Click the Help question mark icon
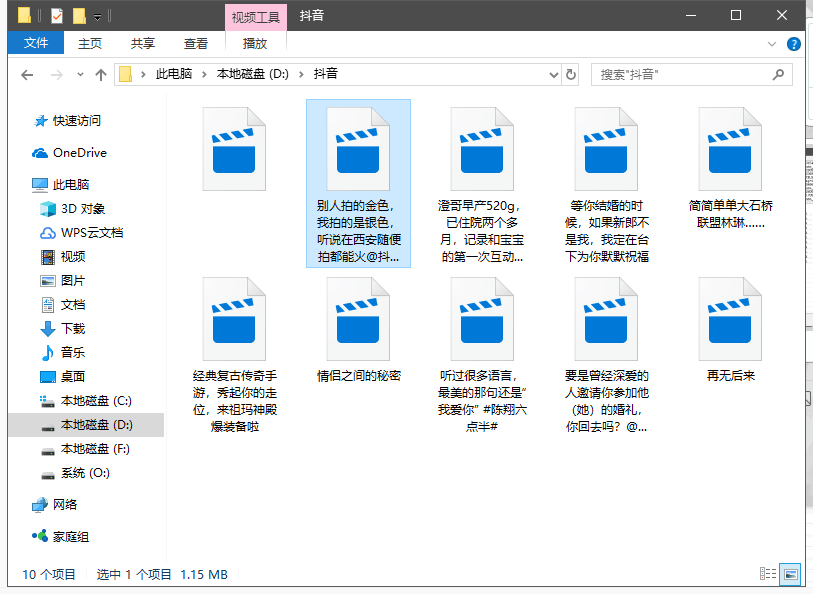The image size is (813, 594). click(x=794, y=44)
